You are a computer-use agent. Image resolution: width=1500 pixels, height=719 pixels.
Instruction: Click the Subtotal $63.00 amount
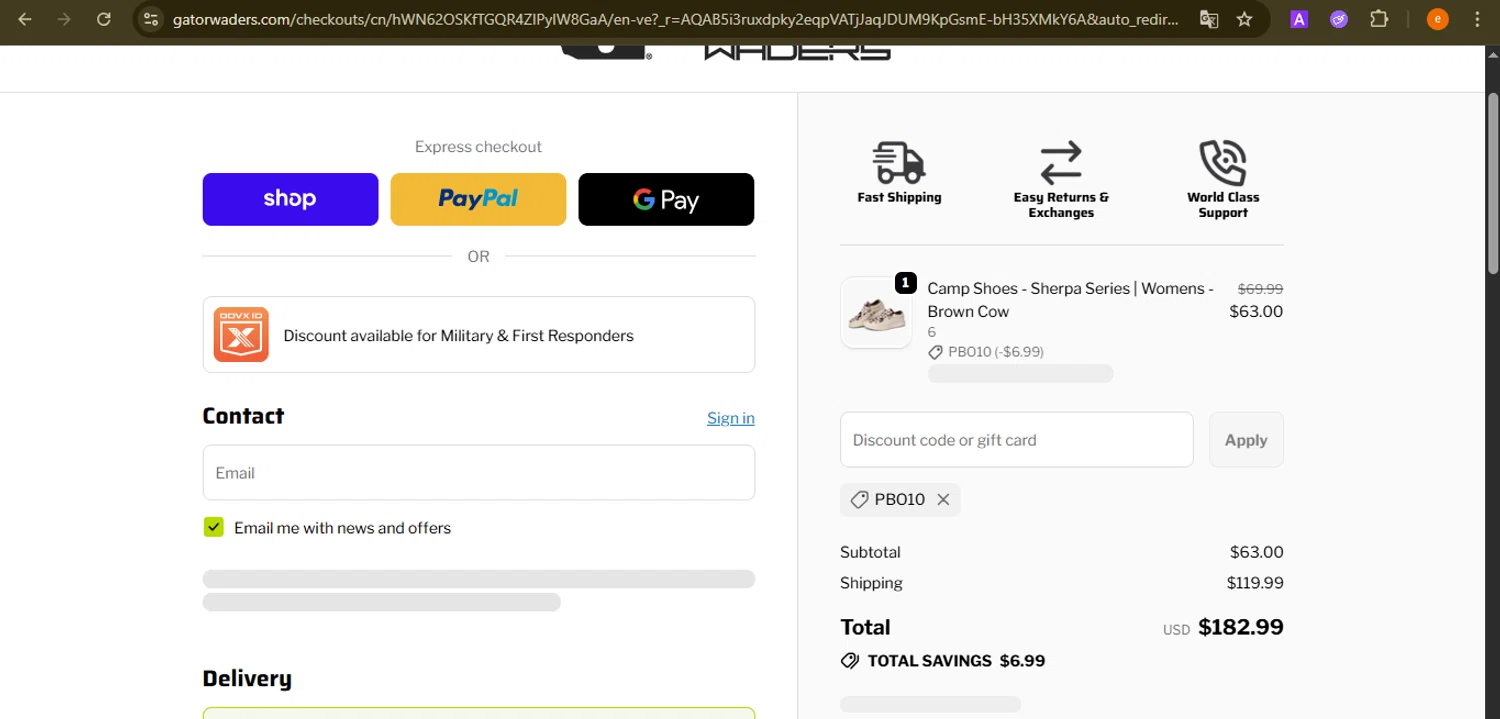click(1257, 552)
